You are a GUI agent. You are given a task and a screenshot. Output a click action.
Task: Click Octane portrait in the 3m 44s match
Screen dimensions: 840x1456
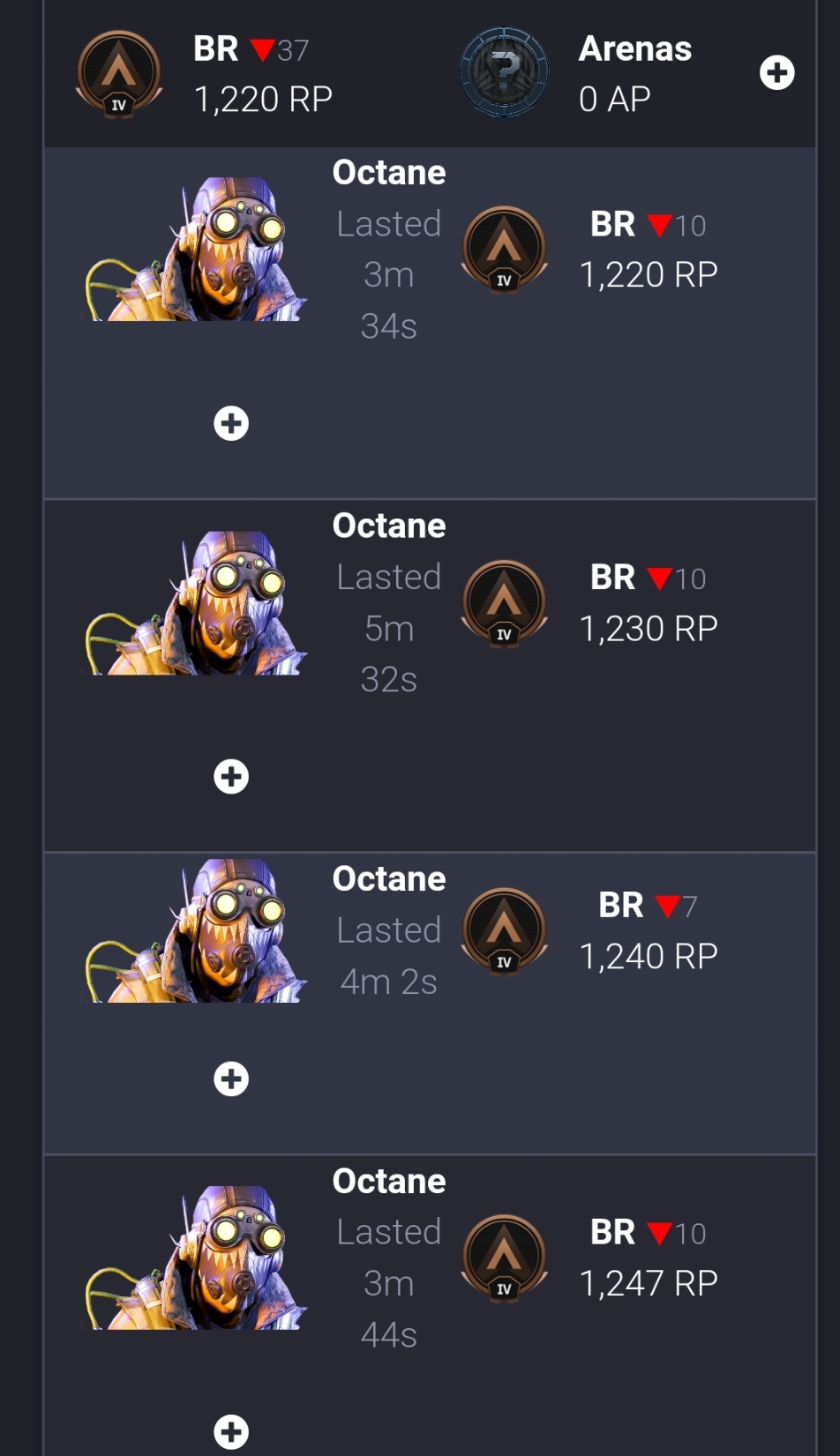click(x=196, y=1258)
